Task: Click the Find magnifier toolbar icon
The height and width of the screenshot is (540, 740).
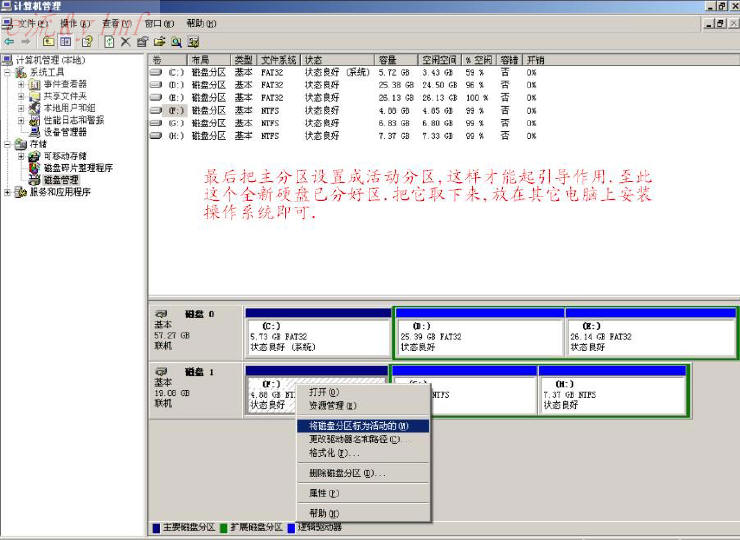Action: tap(176, 41)
